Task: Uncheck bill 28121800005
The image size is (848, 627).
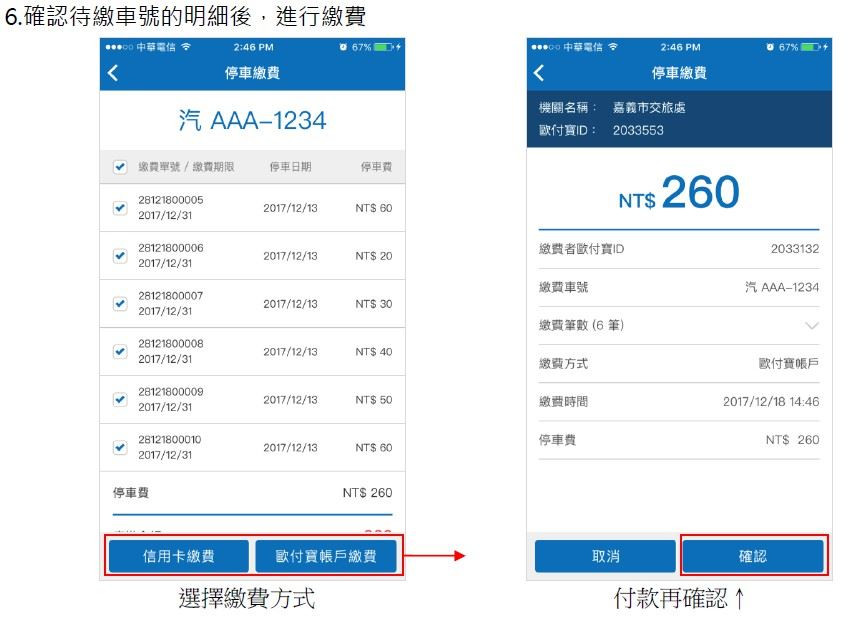Action: 120,207
